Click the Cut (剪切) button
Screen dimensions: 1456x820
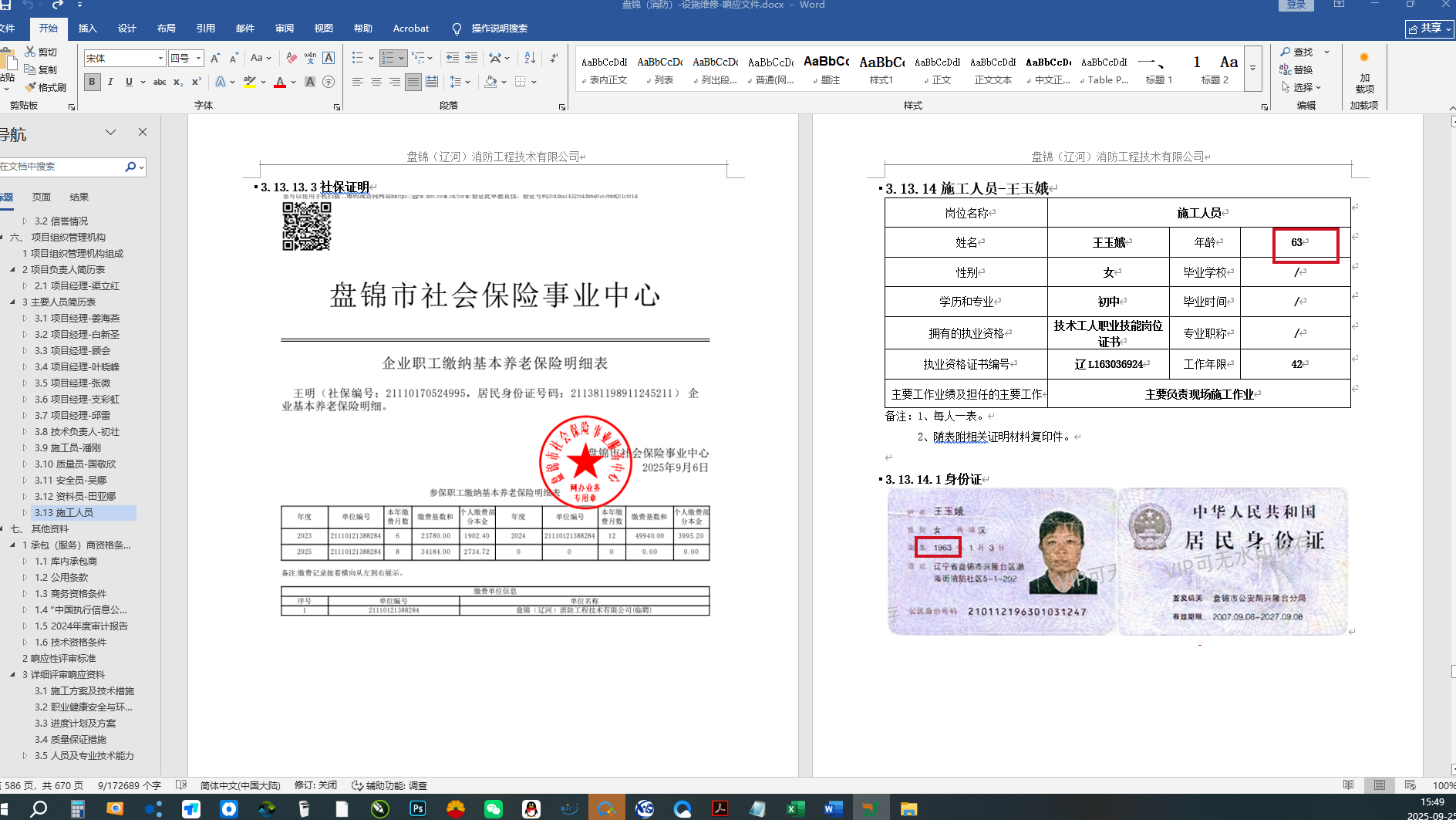[x=41, y=52]
